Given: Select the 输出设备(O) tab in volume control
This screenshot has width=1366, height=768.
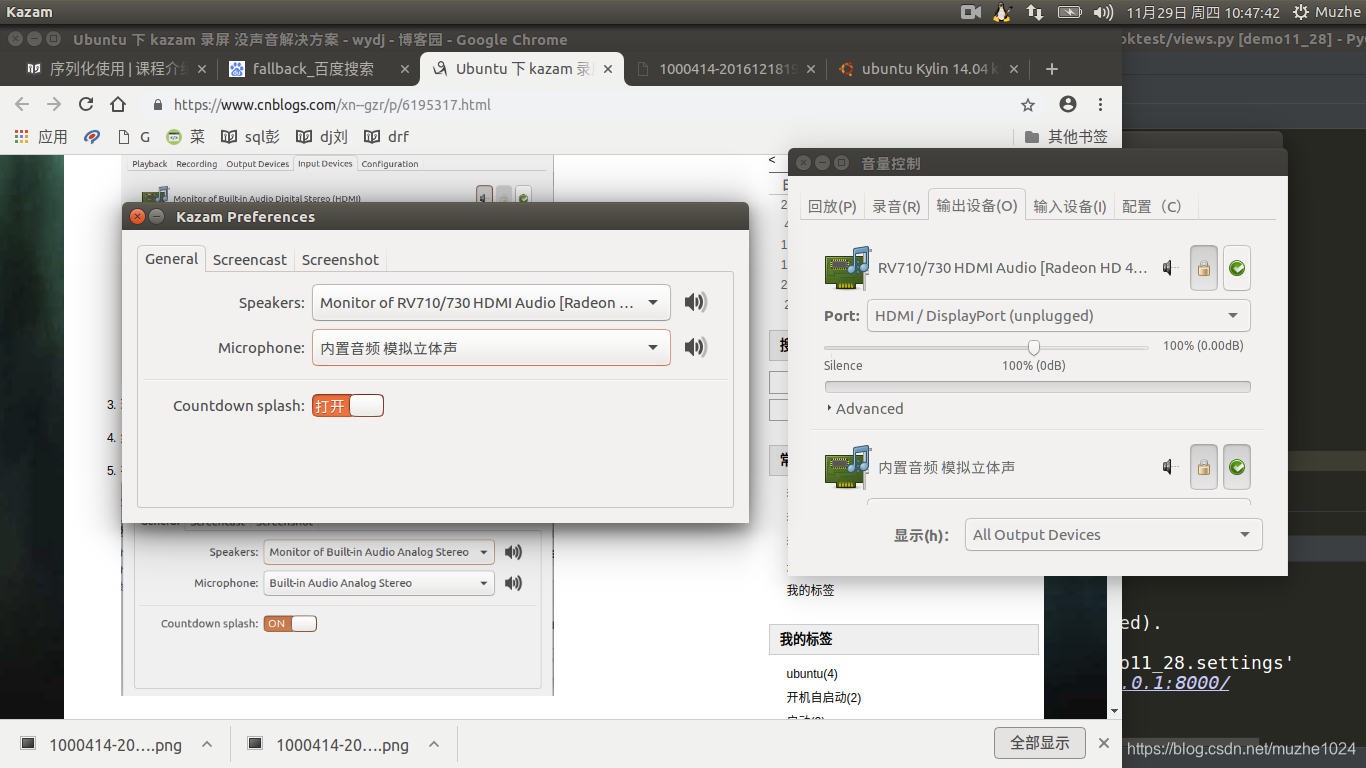Looking at the screenshot, I should click(x=977, y=205).
